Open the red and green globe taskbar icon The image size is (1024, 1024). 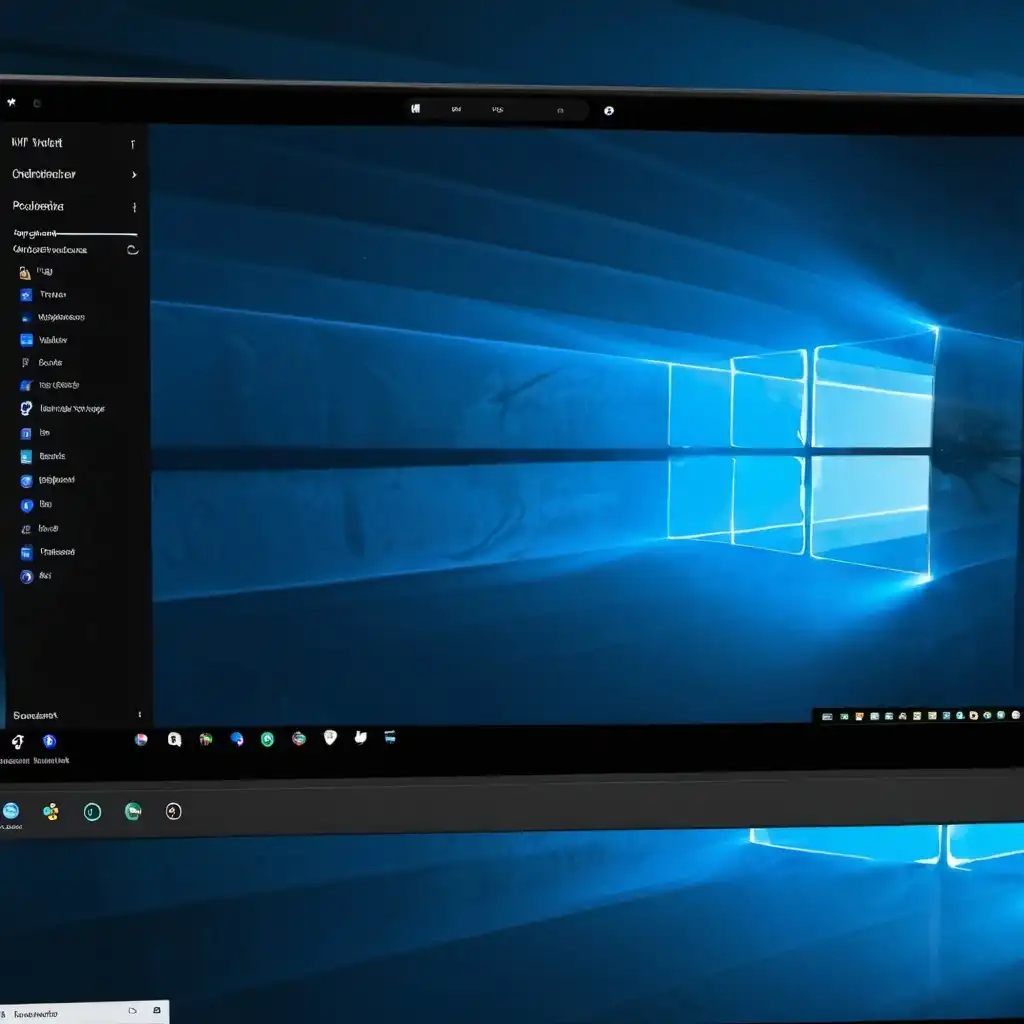299,739
